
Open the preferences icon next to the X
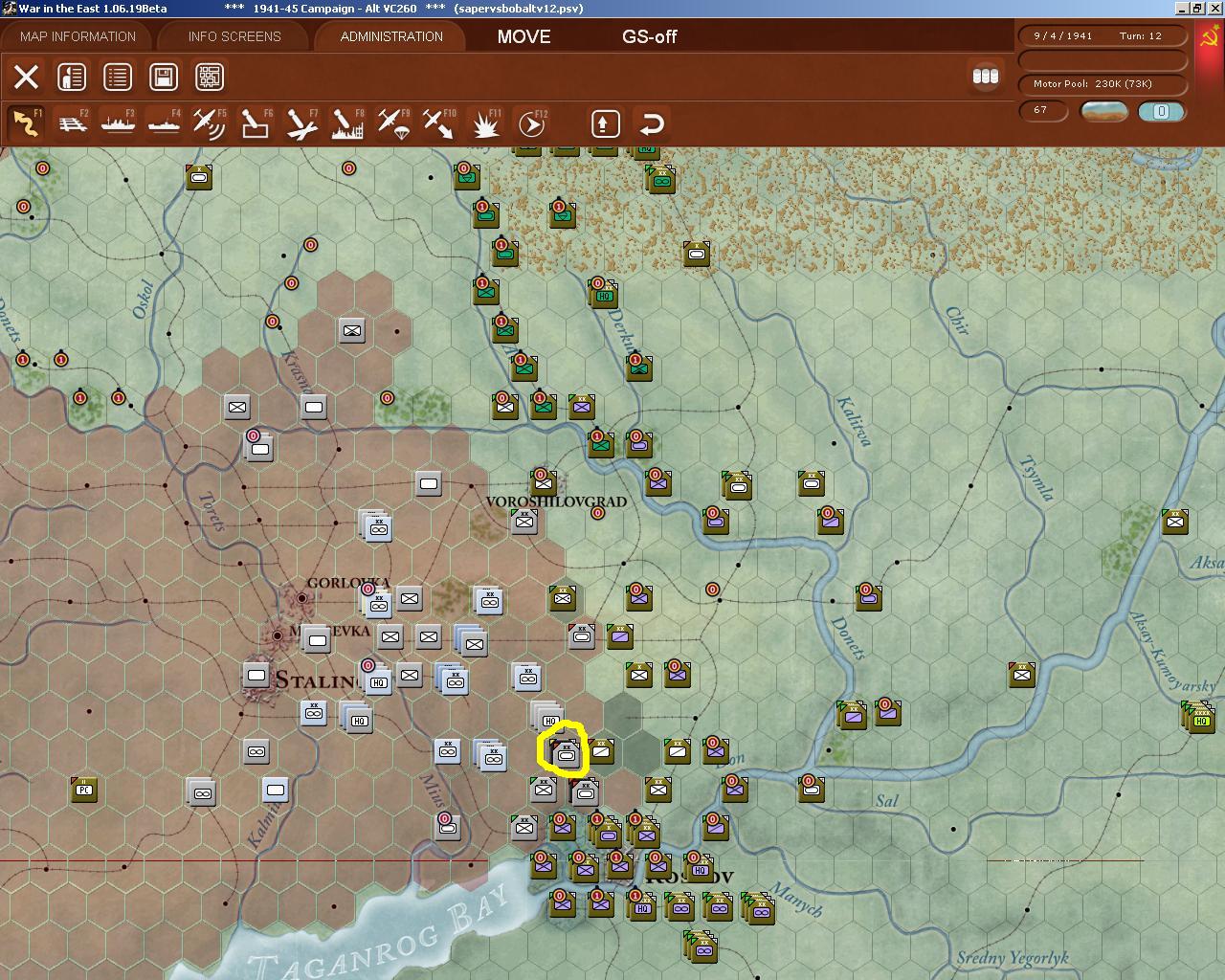point(72,77)
